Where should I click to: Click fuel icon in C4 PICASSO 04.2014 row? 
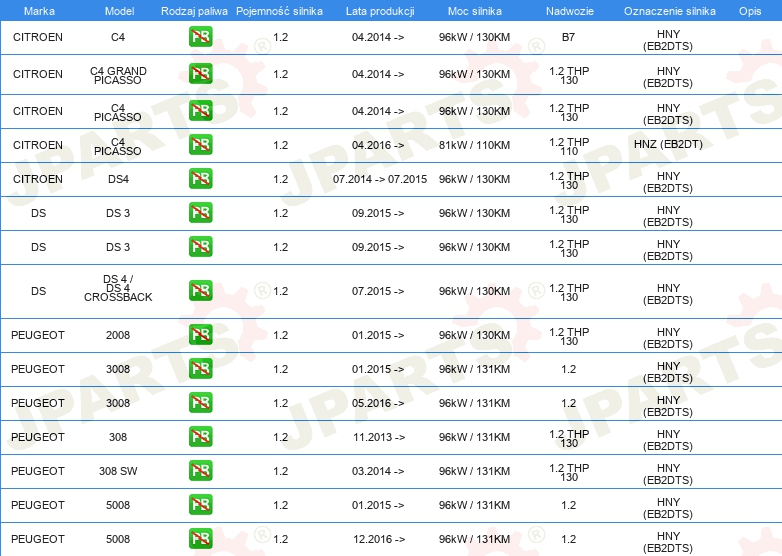[x=200, y=111]
